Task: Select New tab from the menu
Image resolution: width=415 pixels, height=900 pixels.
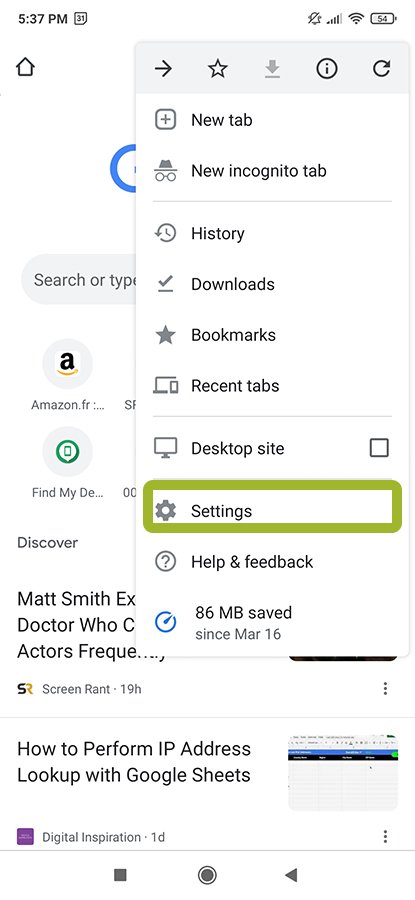Action: click(x=272, y=120)
